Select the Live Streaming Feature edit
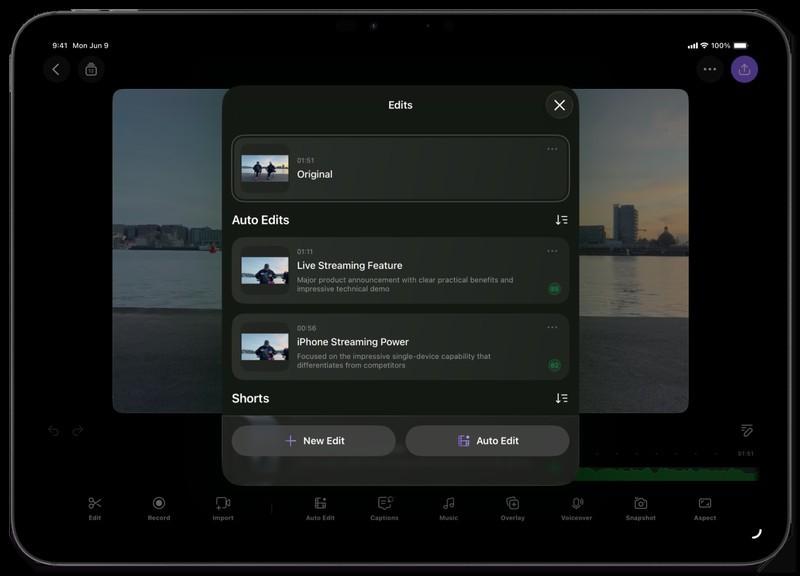This screenshot has height=576, width=800. [x=400, y=271]
